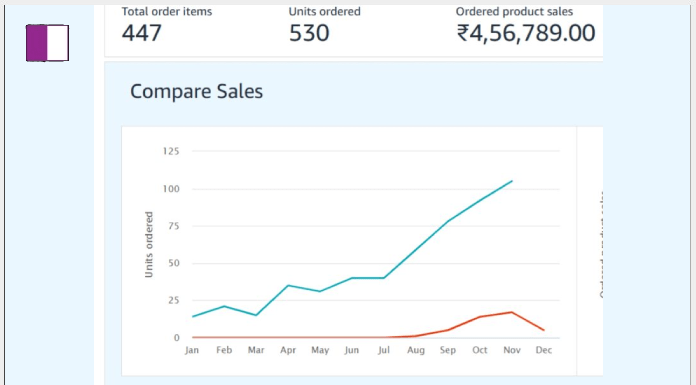Click the Units ordered summary label
This screenshot has width=696, height=385.
pos(324,12)
